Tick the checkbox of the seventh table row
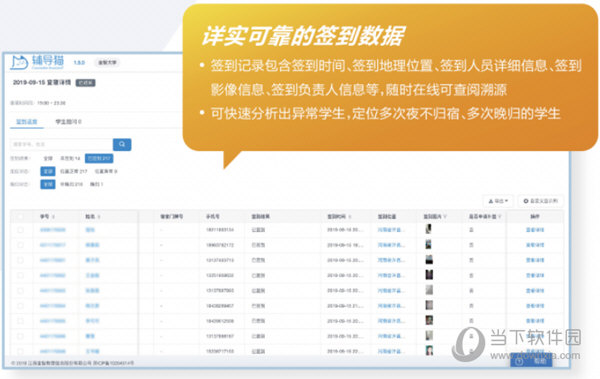 coord(20,321)
